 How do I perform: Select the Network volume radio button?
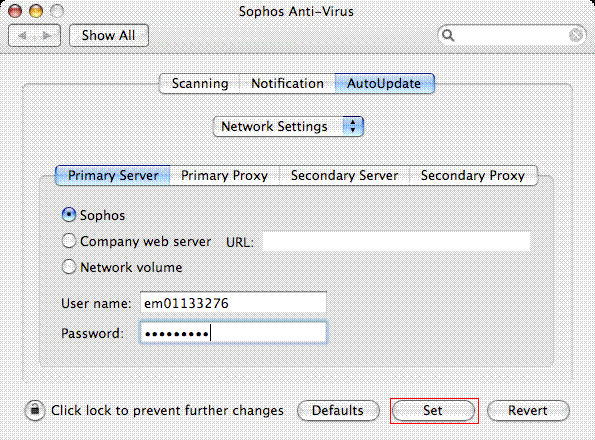pyautogui.click(x=69, y=267)
